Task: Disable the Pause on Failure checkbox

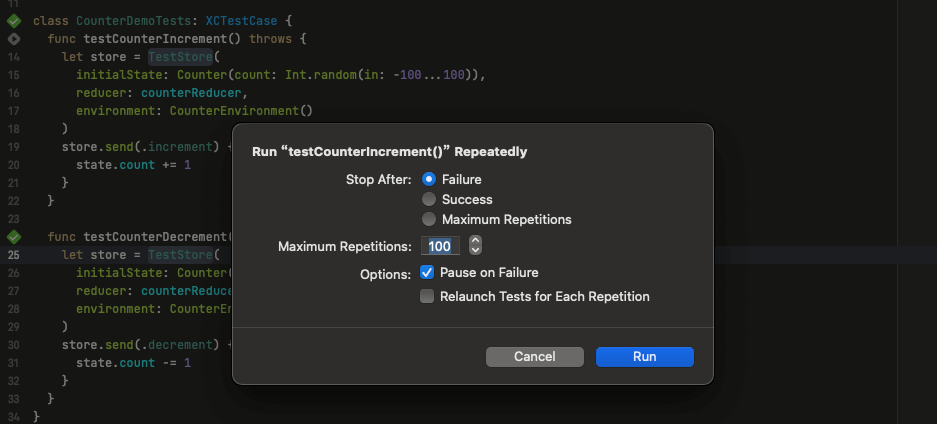Action: [x=427, y=272]
